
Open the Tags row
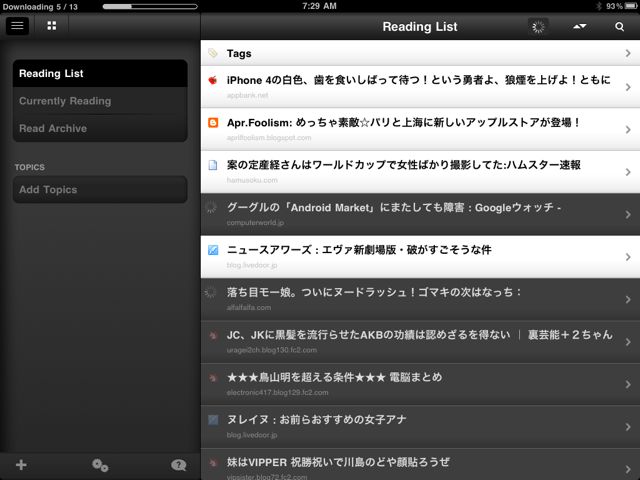click(420, 53)
